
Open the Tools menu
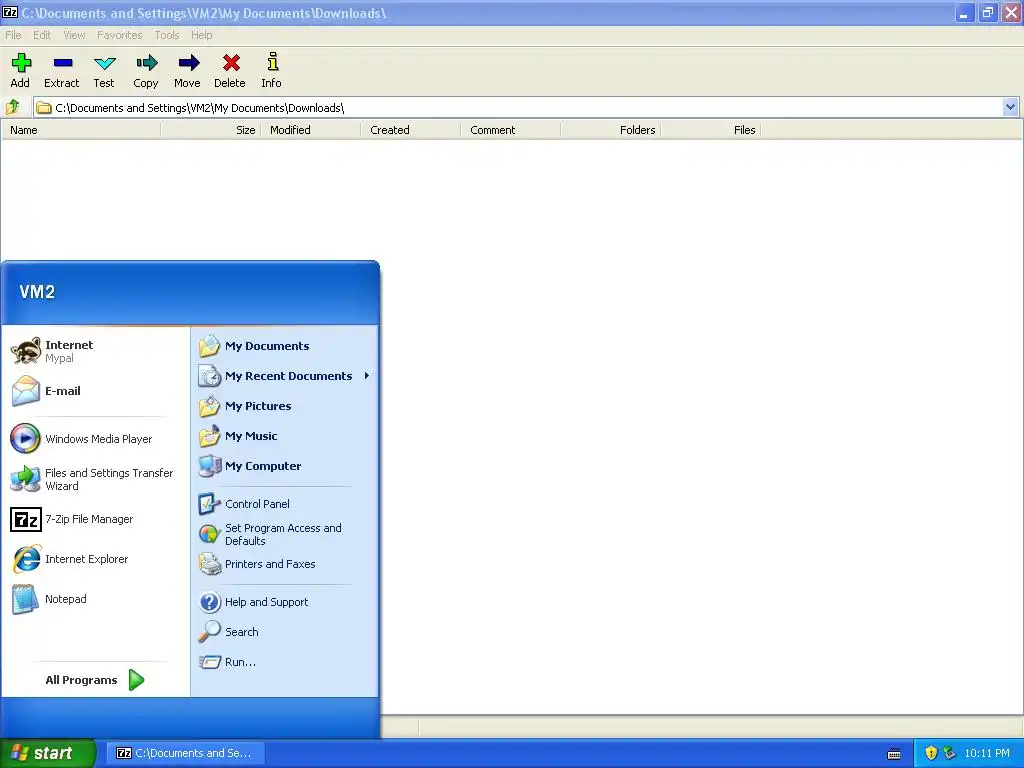[167, 35]
